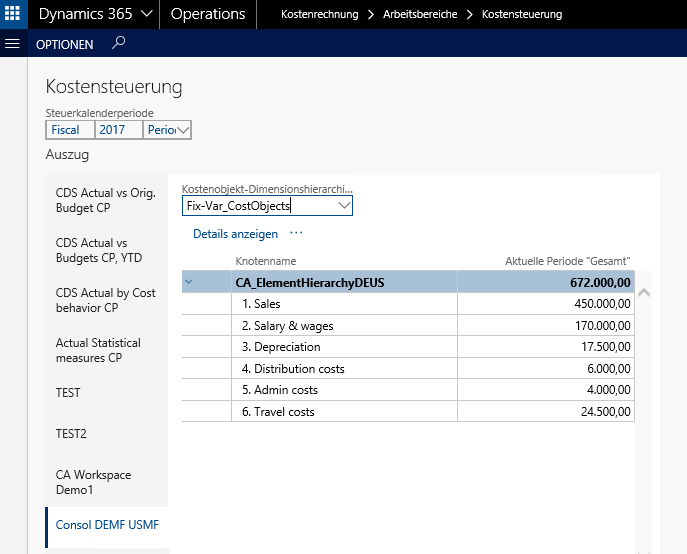Click the Arbeitsbereiche breadcrumb
This screenshot has width=687, height=554.
coord(420,15)
